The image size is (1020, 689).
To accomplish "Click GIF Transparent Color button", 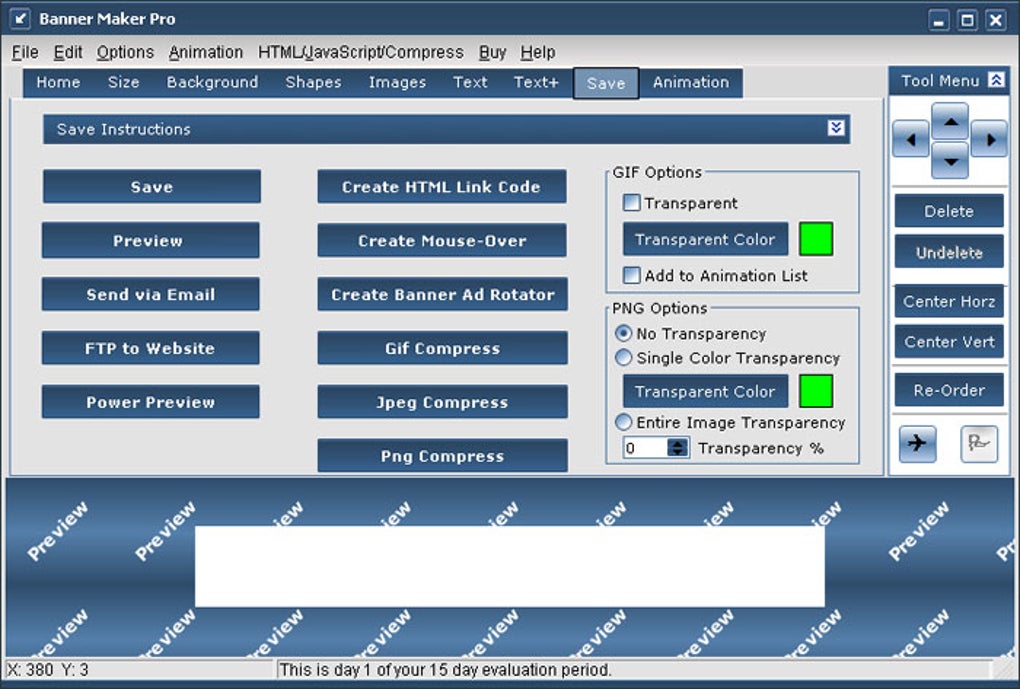I will (x=705, y=239).
